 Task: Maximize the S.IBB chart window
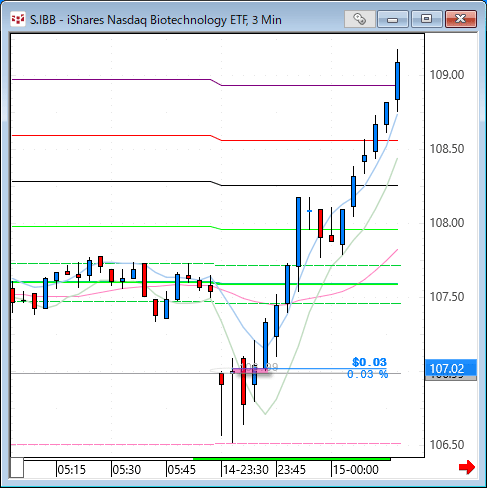(x=426, y=19)
